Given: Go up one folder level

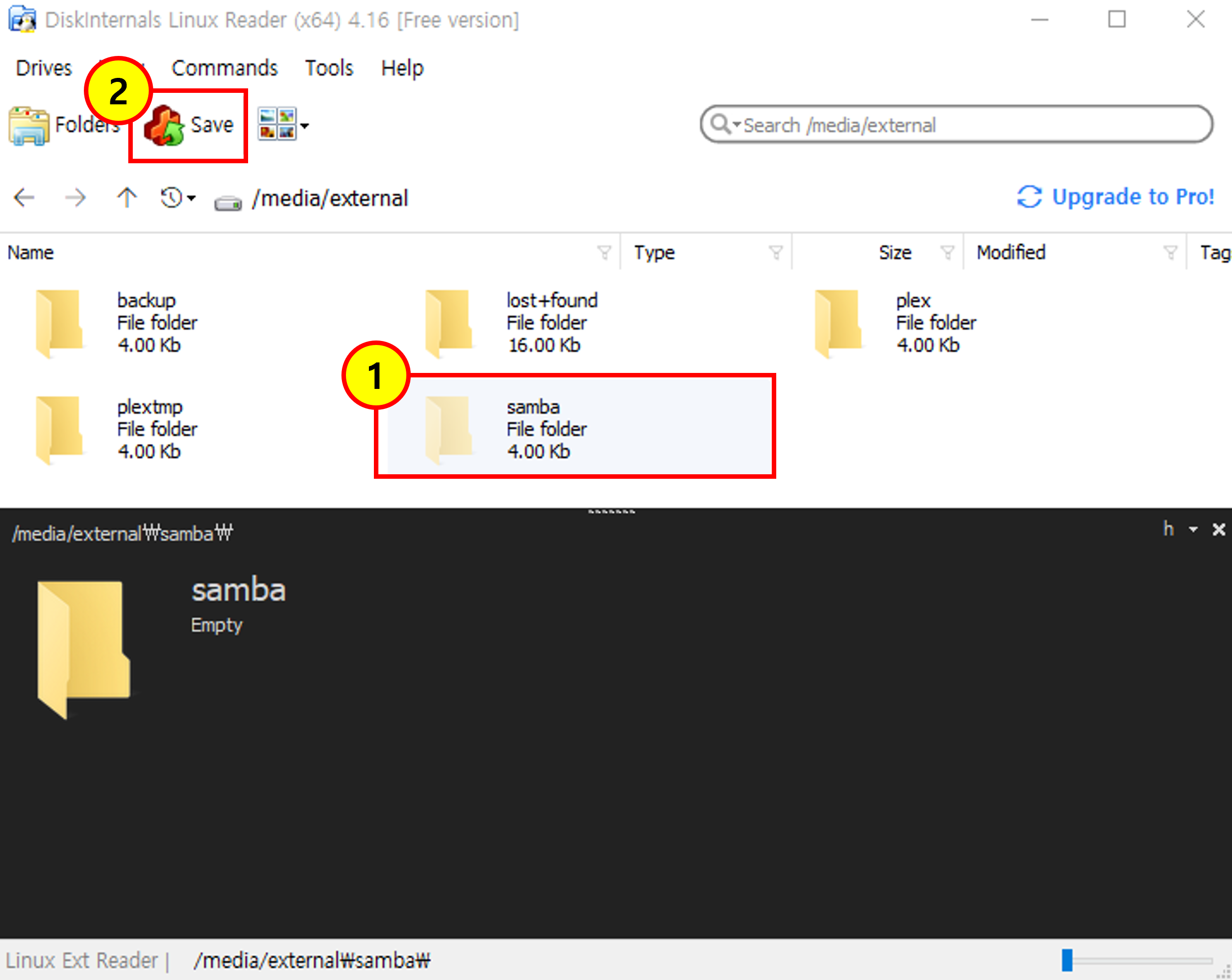Looking at the screenshot, I should click(127, 198).
